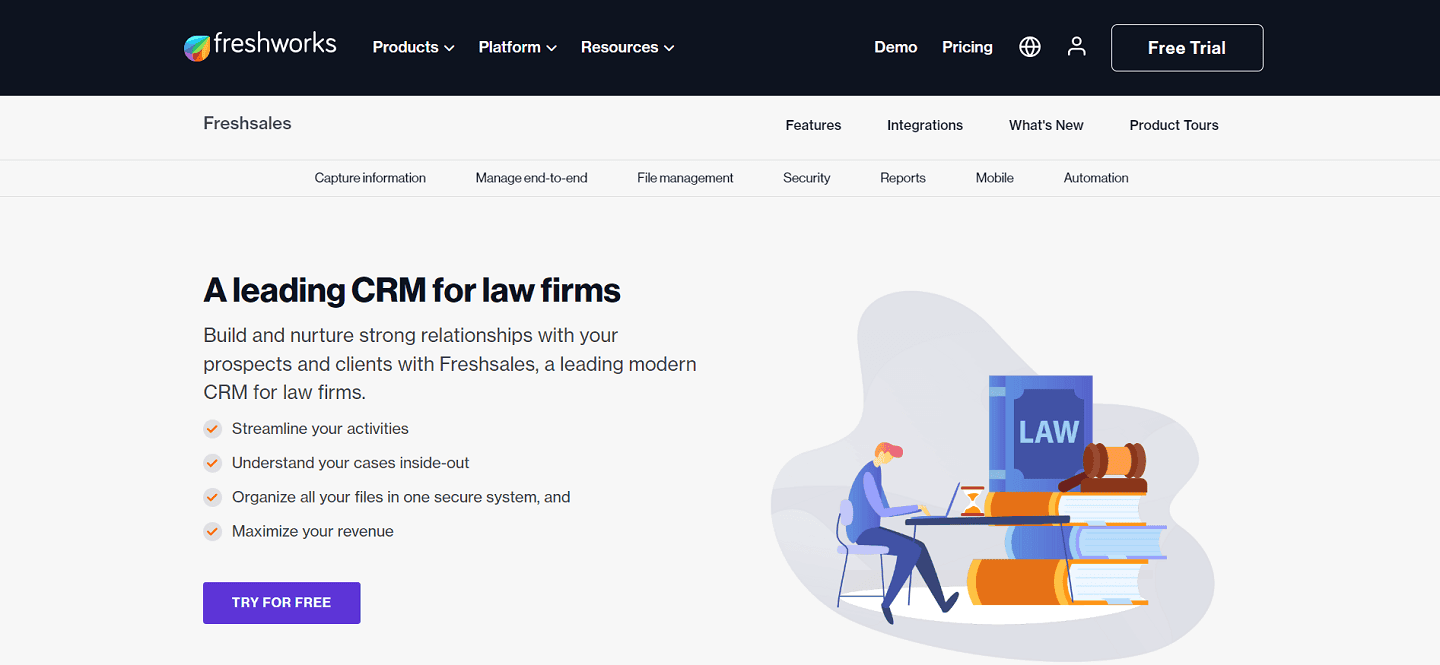Open the language selector globe icon

tap(1029, 46)
